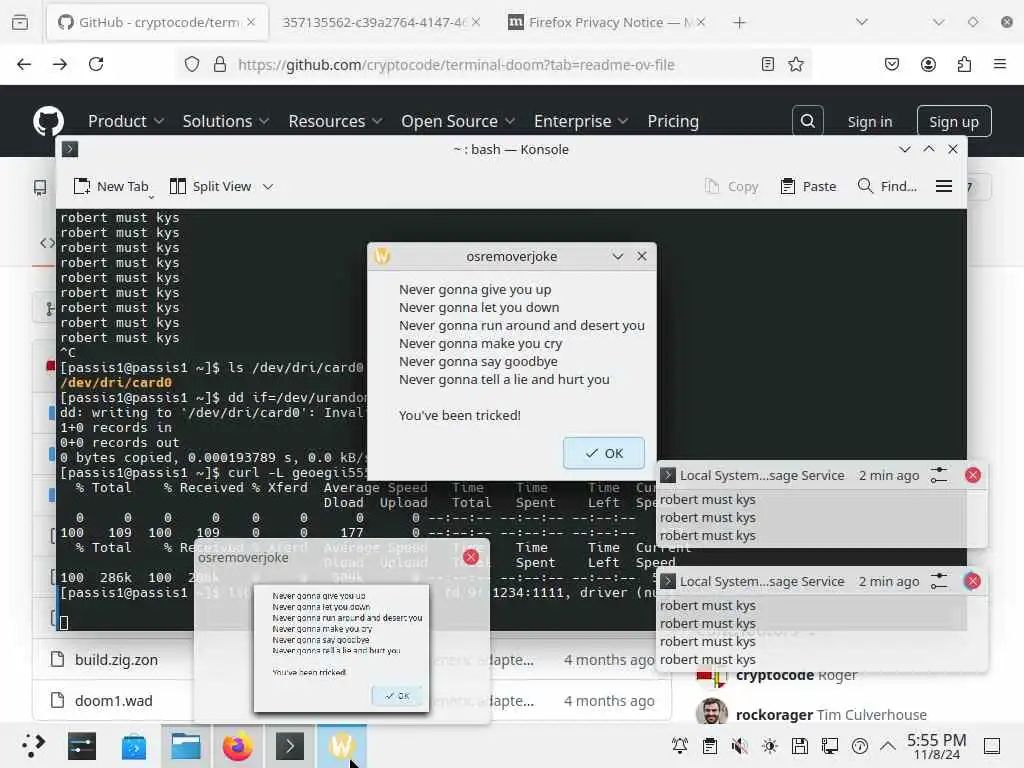Click Konsole Split View button
Viewport: 1024px width, 768px height.
pyautogui.click(x=210, y=187)
